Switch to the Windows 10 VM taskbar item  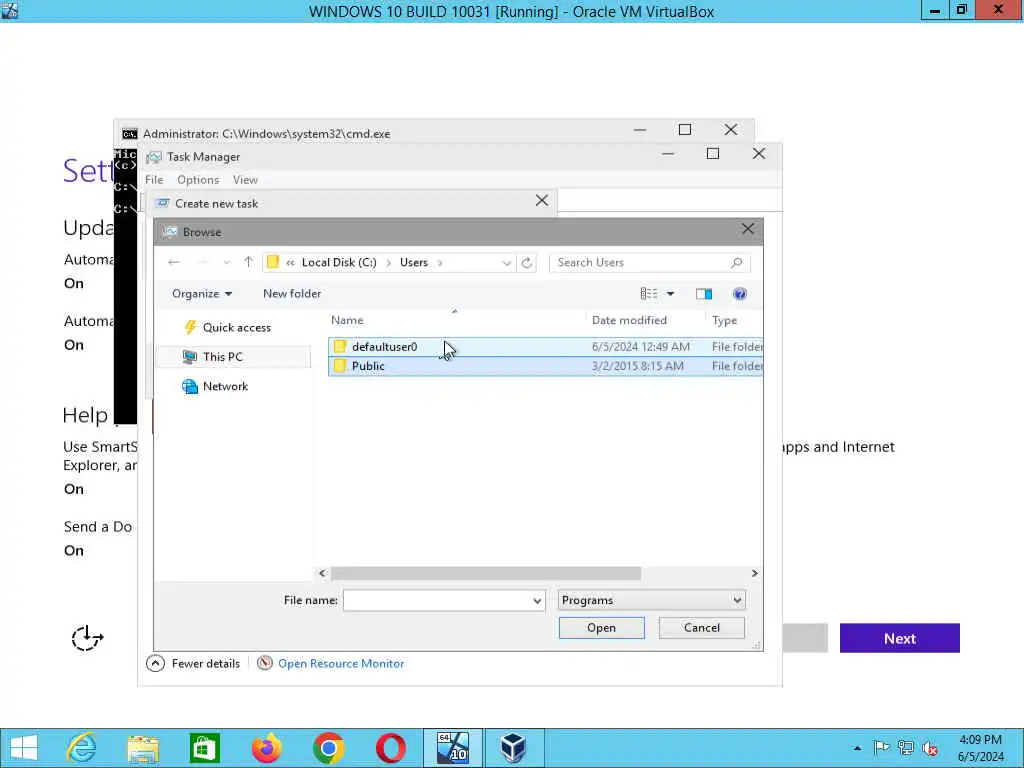tap(453, 748)
